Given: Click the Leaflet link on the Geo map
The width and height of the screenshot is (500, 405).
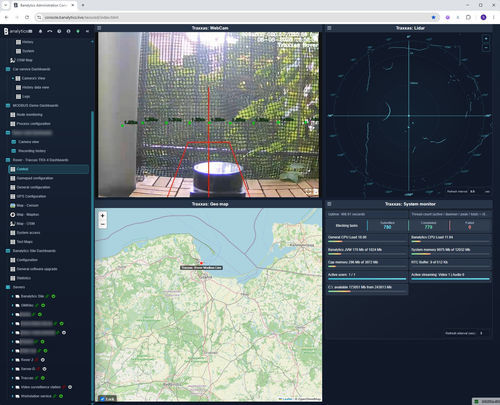Looking at the screenshot, I should click(x=287, y=399).
